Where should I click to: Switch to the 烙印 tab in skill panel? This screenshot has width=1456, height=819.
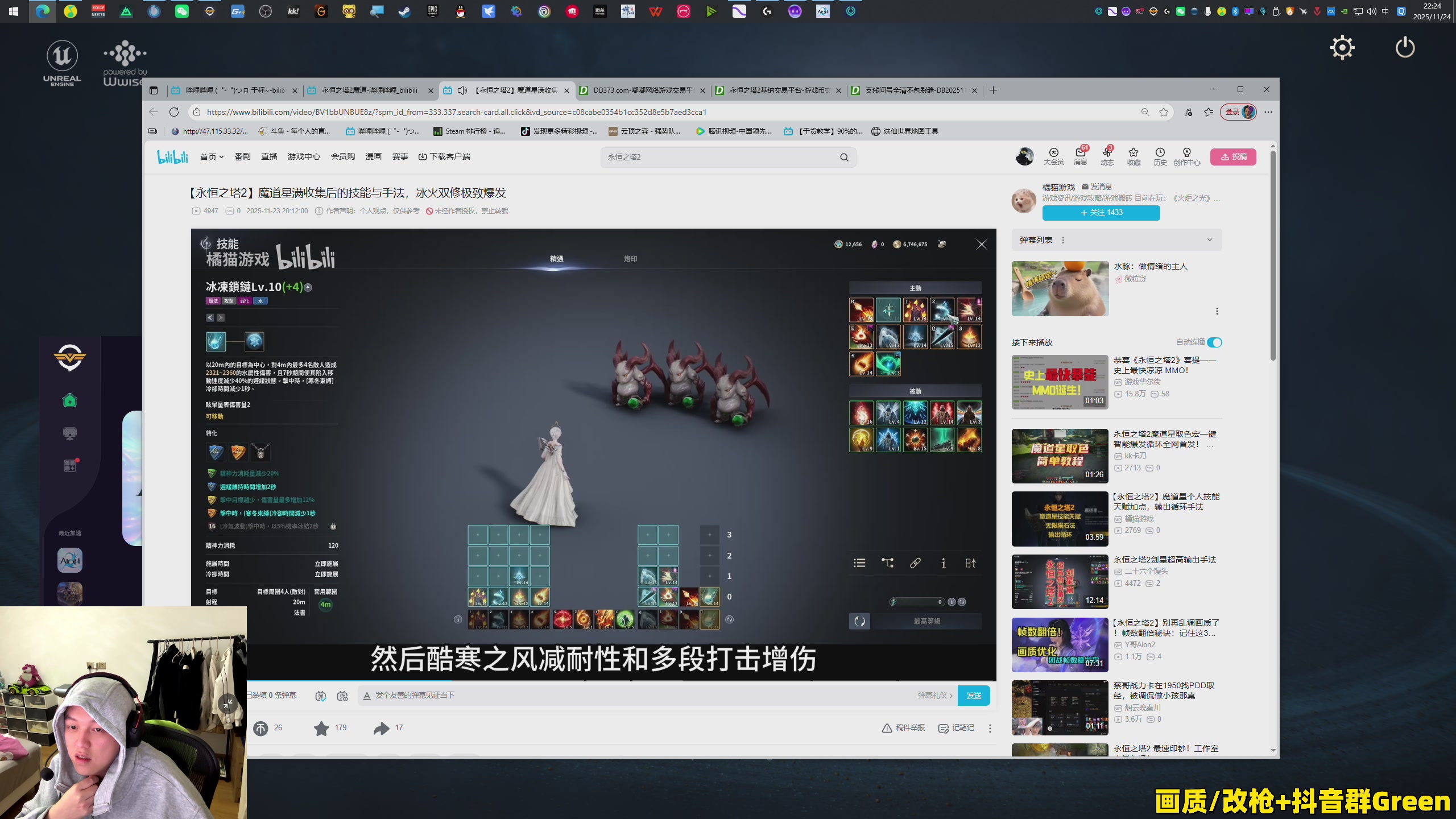click(x=630, y=259)
